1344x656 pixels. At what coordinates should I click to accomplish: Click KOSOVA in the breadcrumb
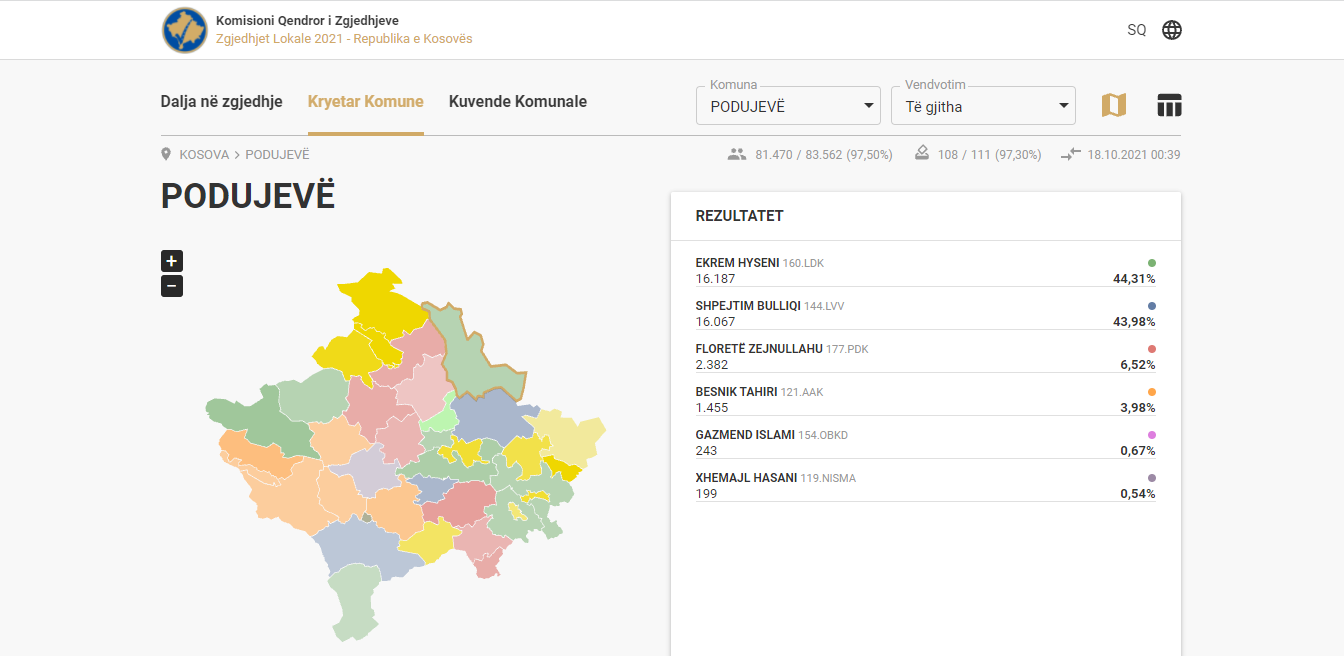click(204, 155)
